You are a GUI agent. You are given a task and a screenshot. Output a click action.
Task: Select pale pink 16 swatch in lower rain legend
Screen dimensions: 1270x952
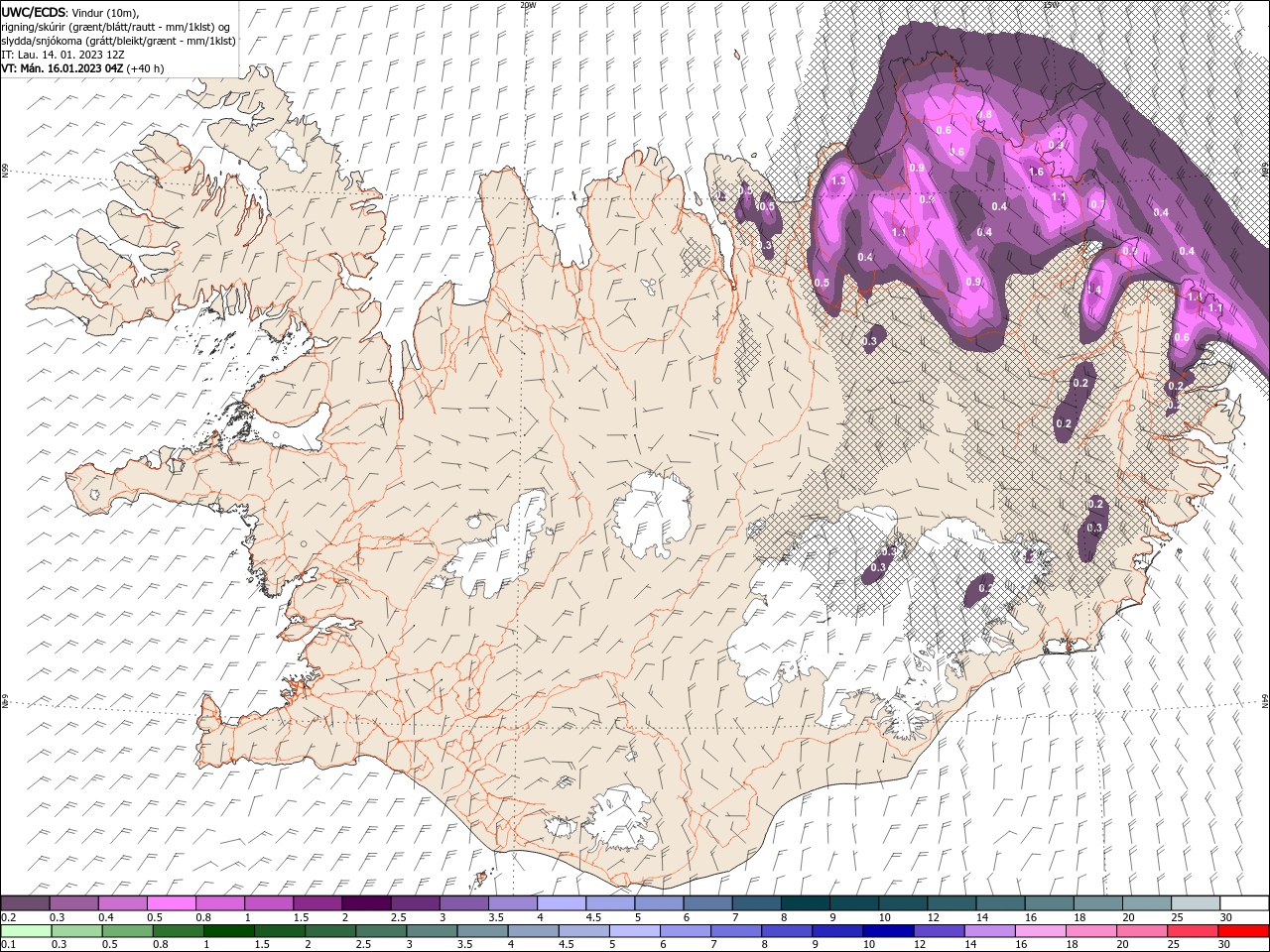[1042, 930]
